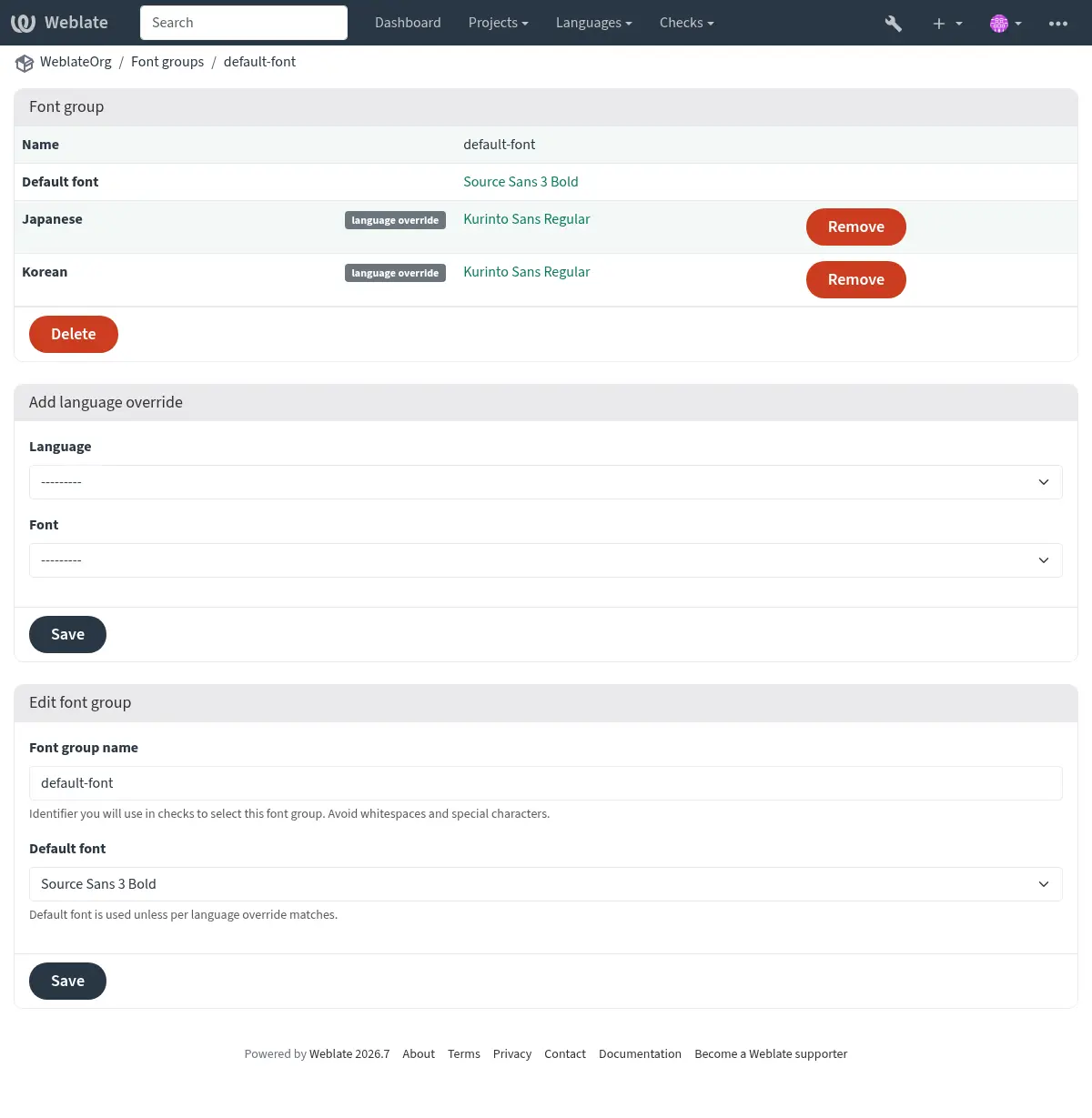
Task: Open the Checks menu
Action: [686, 23]
